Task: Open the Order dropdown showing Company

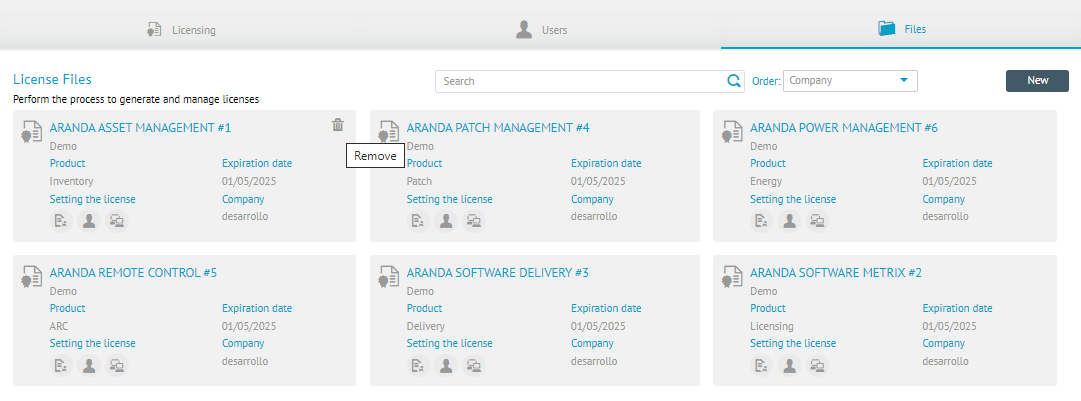Action: 850,81
